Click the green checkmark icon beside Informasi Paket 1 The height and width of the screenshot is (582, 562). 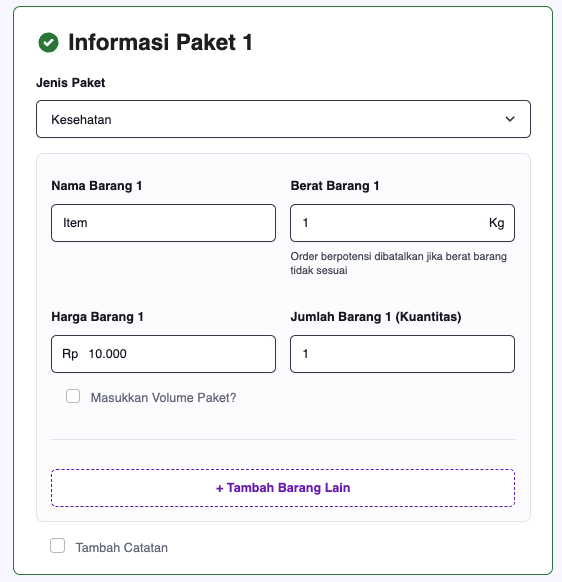[x=48, y=42]
